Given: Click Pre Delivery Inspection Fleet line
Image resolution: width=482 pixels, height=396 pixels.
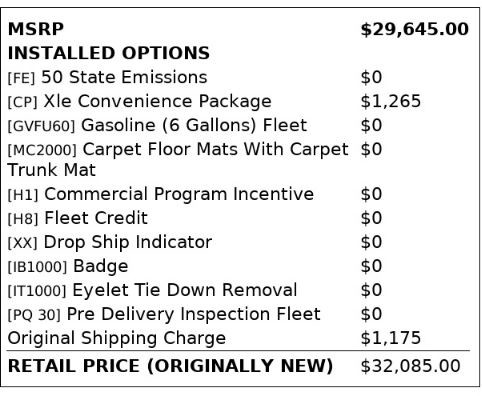Looking at the screenshot, I should pos(193,314).
